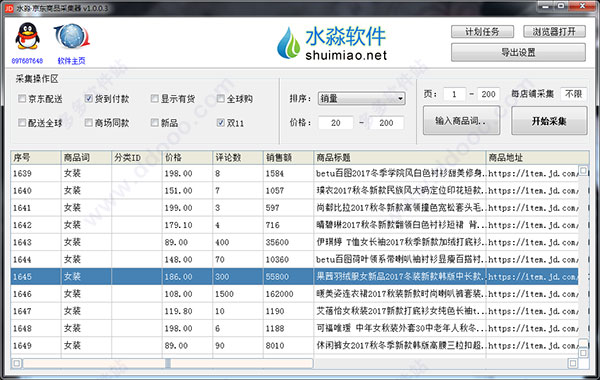
Task: Click the 水淼软件 water drop logo
Action: click(288, 42)
